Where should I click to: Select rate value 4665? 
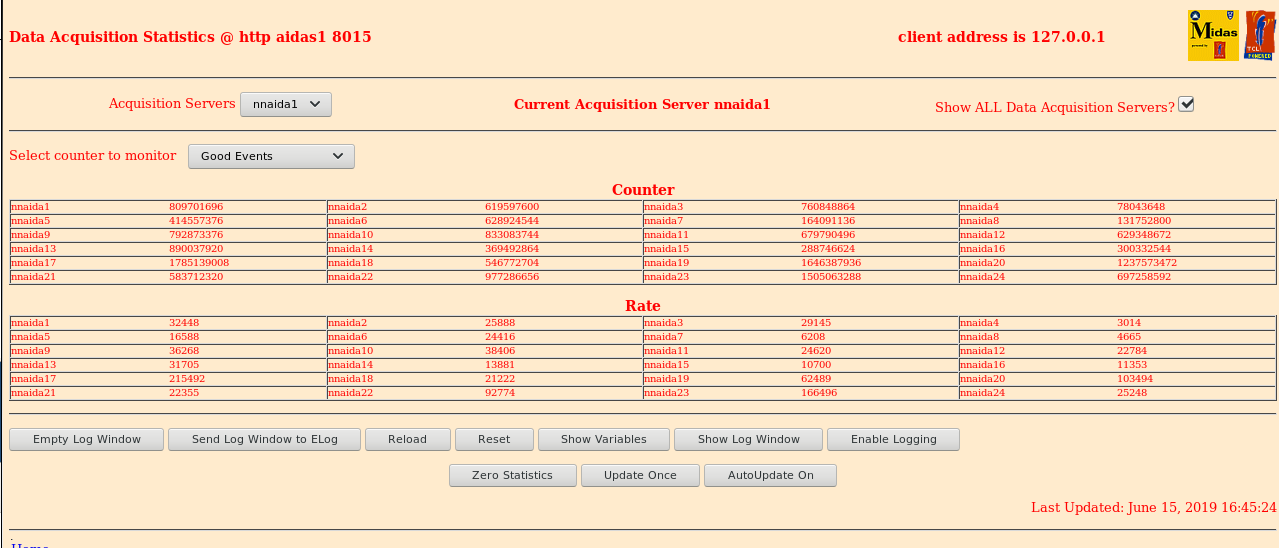[1129, 337]
